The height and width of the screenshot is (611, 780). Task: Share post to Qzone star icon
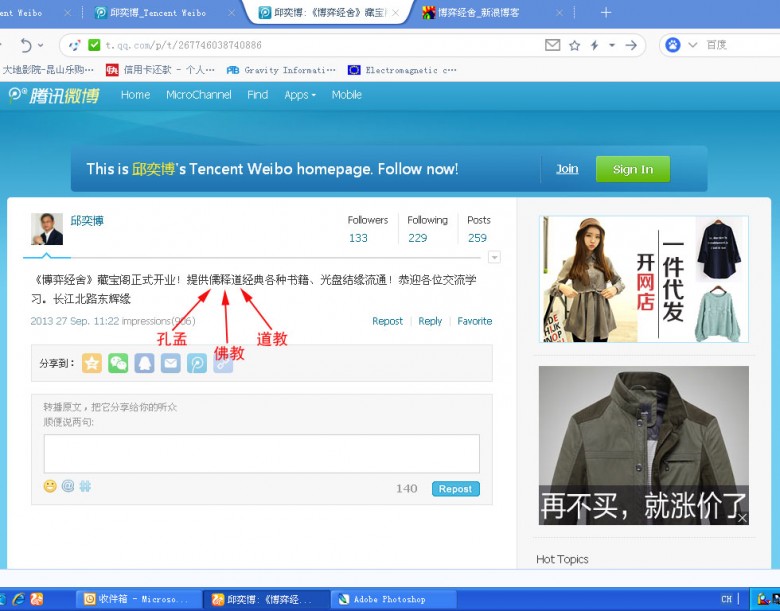[x=92, y=363]
